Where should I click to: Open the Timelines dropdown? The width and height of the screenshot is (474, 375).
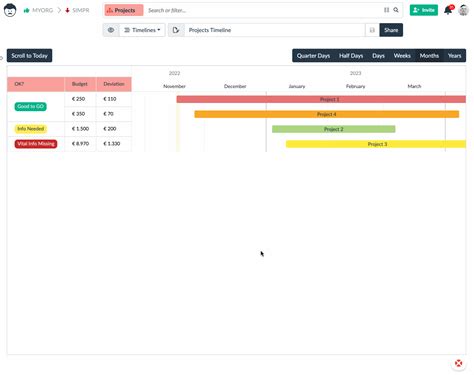(142, 30)
